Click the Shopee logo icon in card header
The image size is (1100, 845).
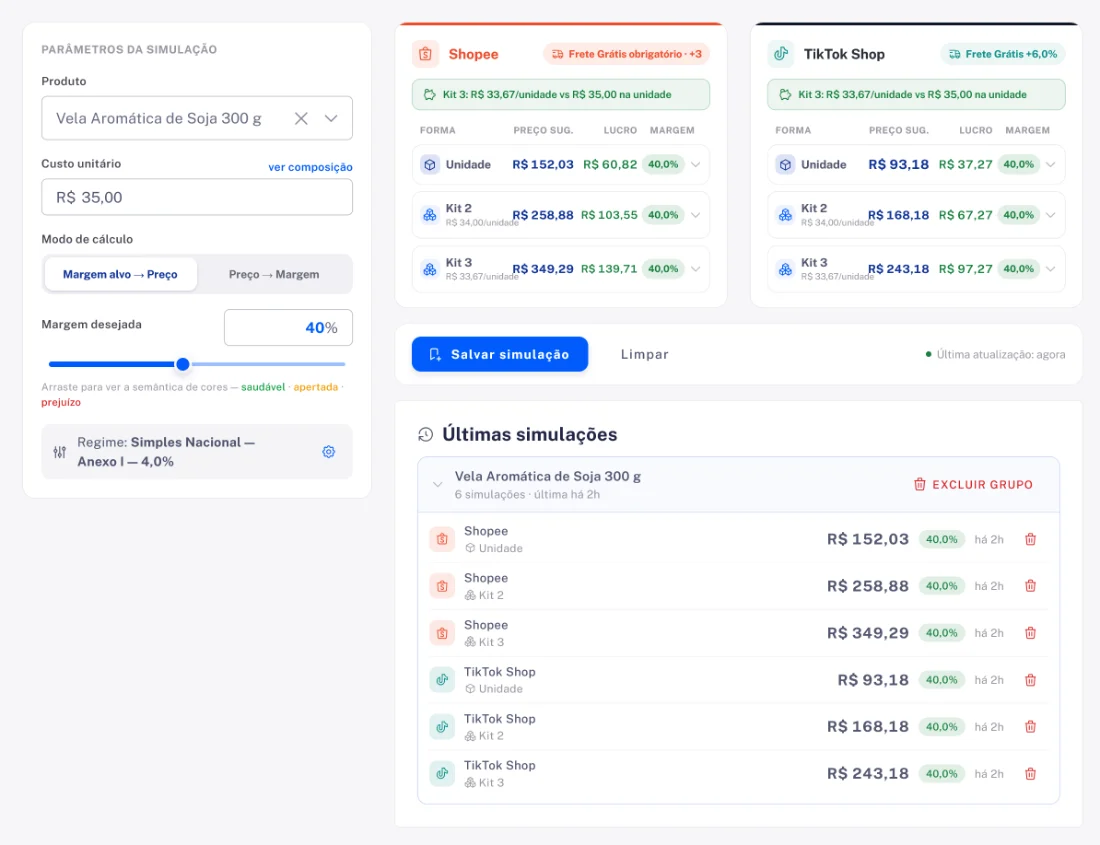tap(425, 54)
